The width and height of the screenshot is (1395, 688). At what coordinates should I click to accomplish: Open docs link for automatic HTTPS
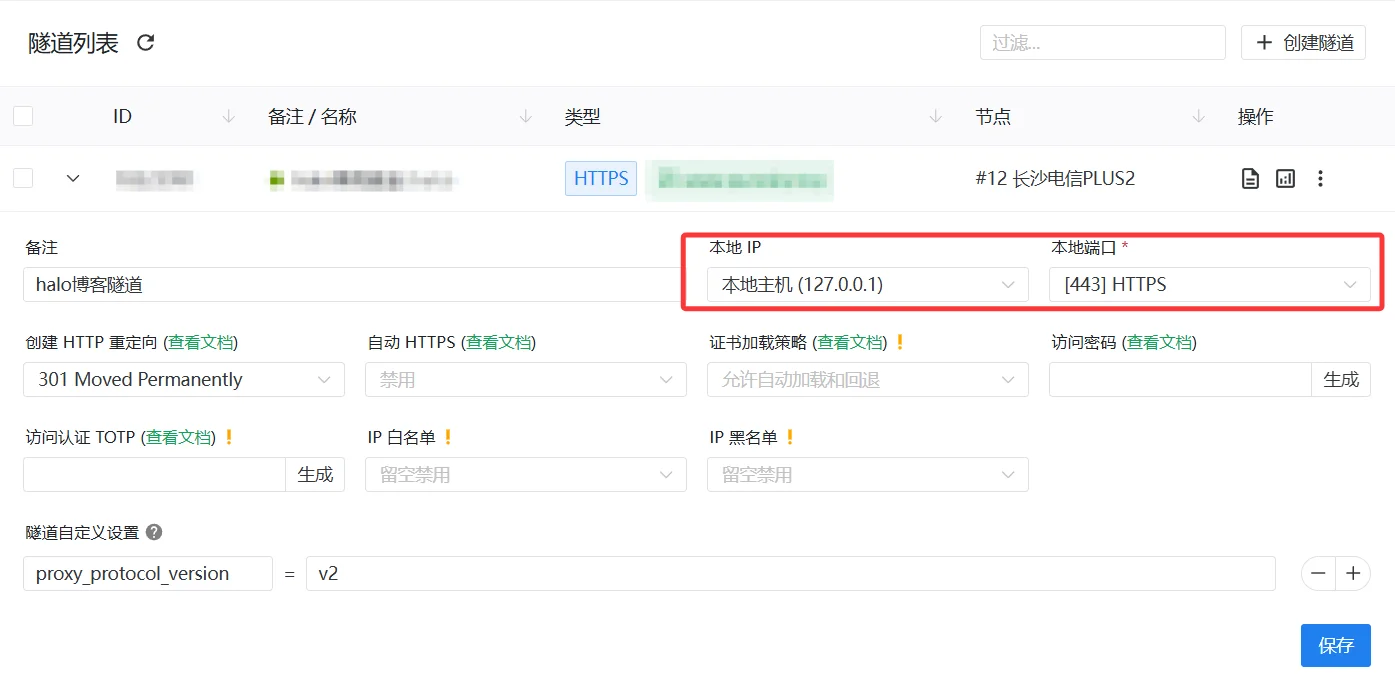click(x=498, y=342)
